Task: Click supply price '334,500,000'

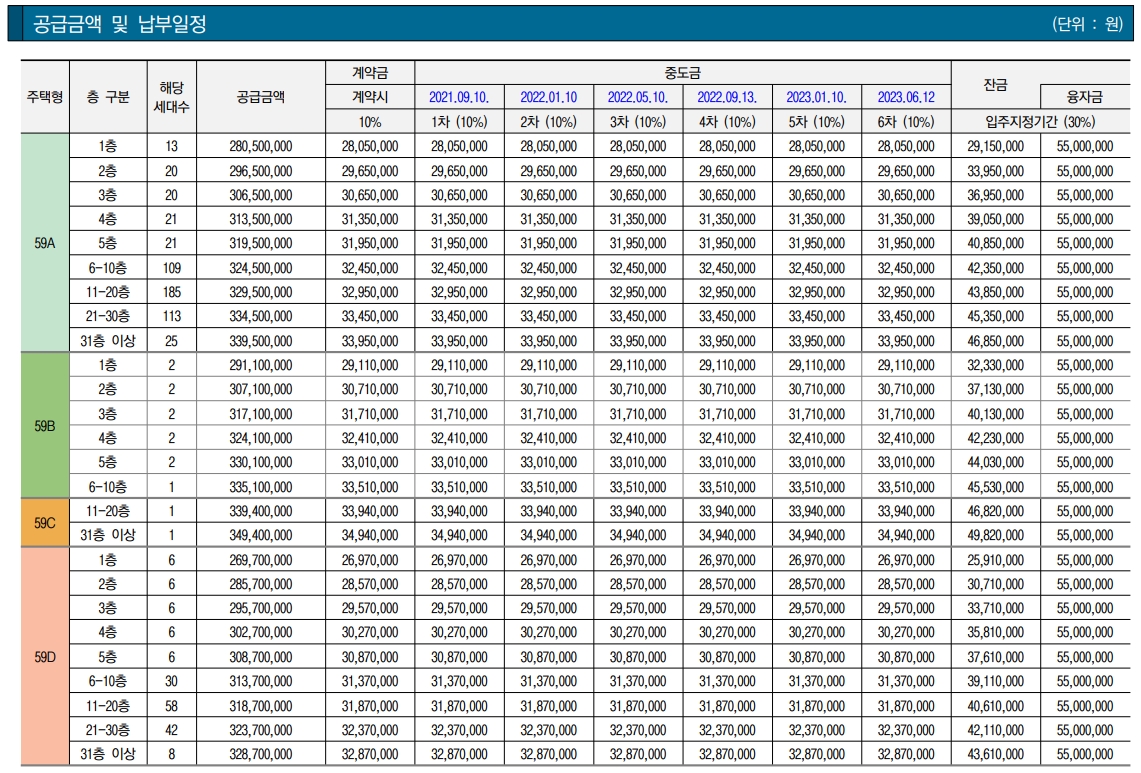Action: point(261,316)
